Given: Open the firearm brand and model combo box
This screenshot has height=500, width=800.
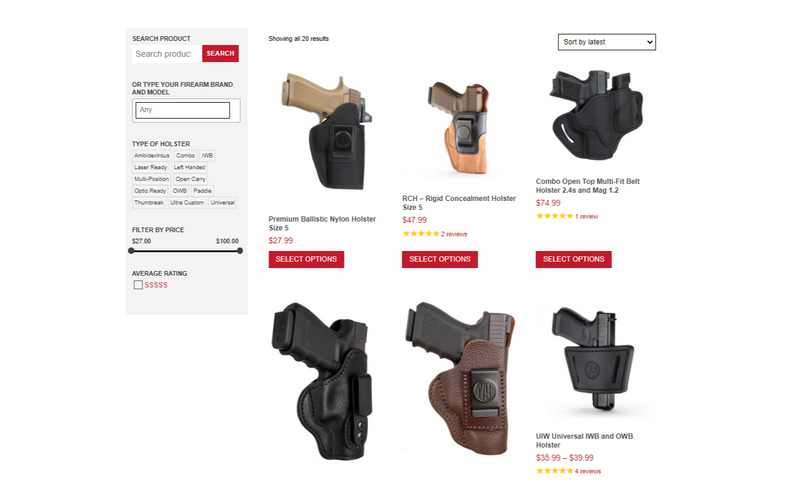Looking at the screenshot, I should [183, 110].
